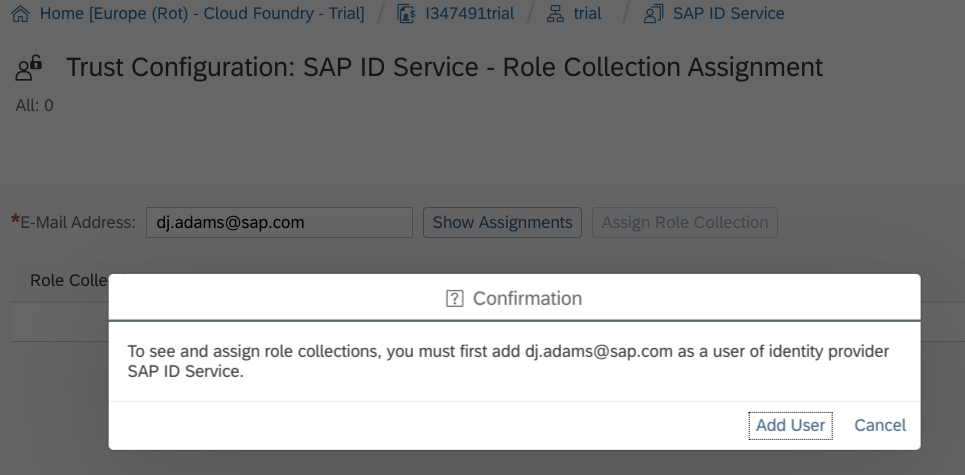
Task: Dismiss dialog with Cancel button
Action: (880, 425)
